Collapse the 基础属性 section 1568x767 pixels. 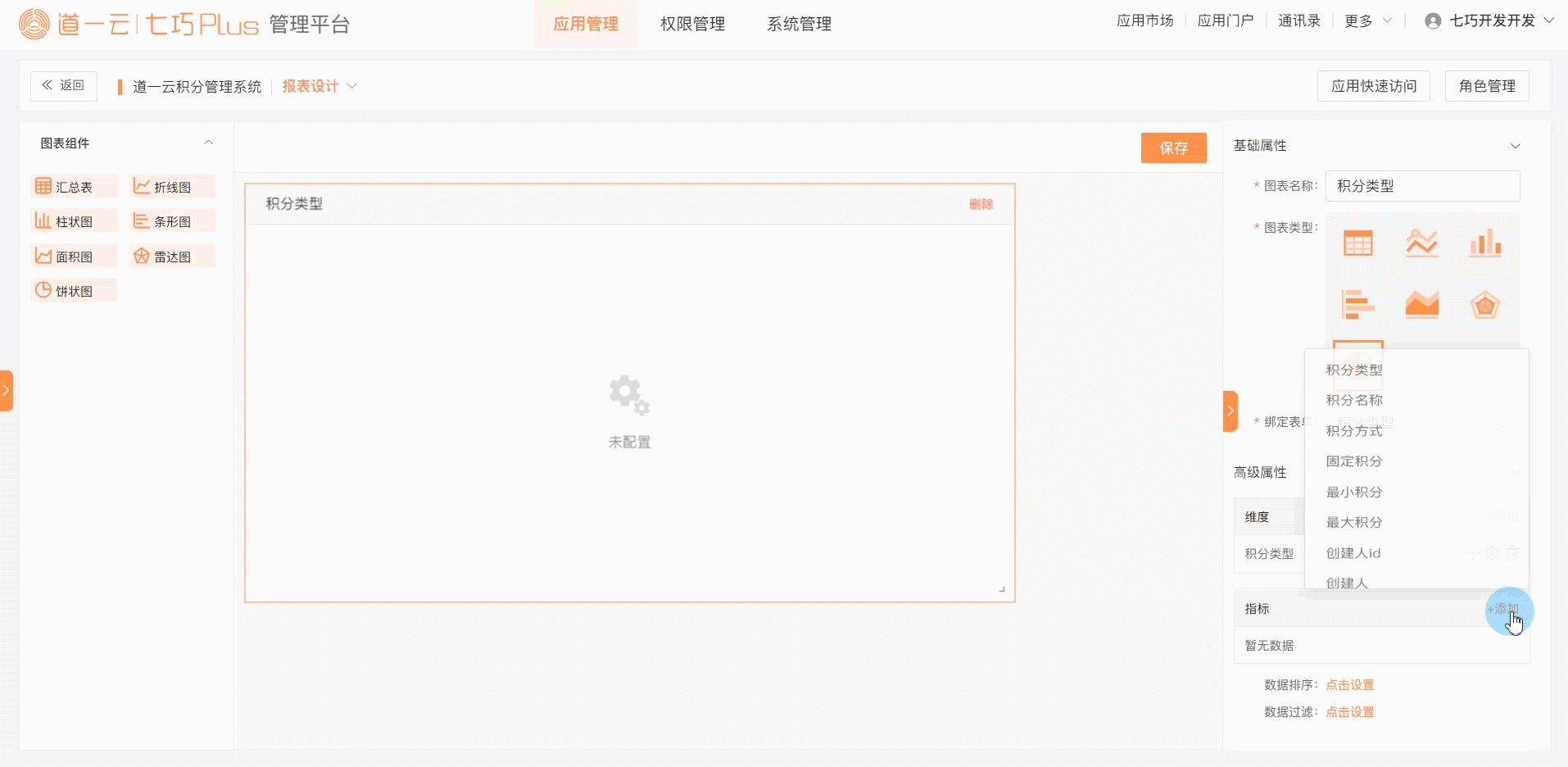coord(1515,146)
